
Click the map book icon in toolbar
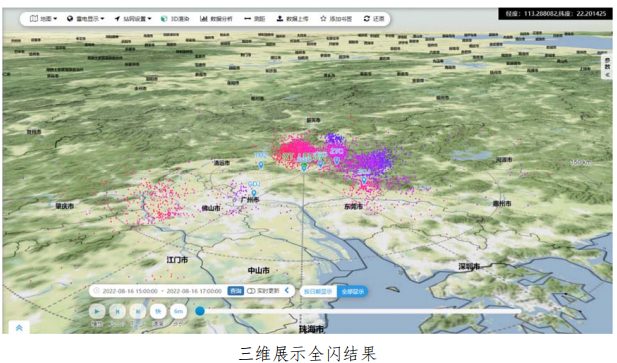[x=34, y=18]
